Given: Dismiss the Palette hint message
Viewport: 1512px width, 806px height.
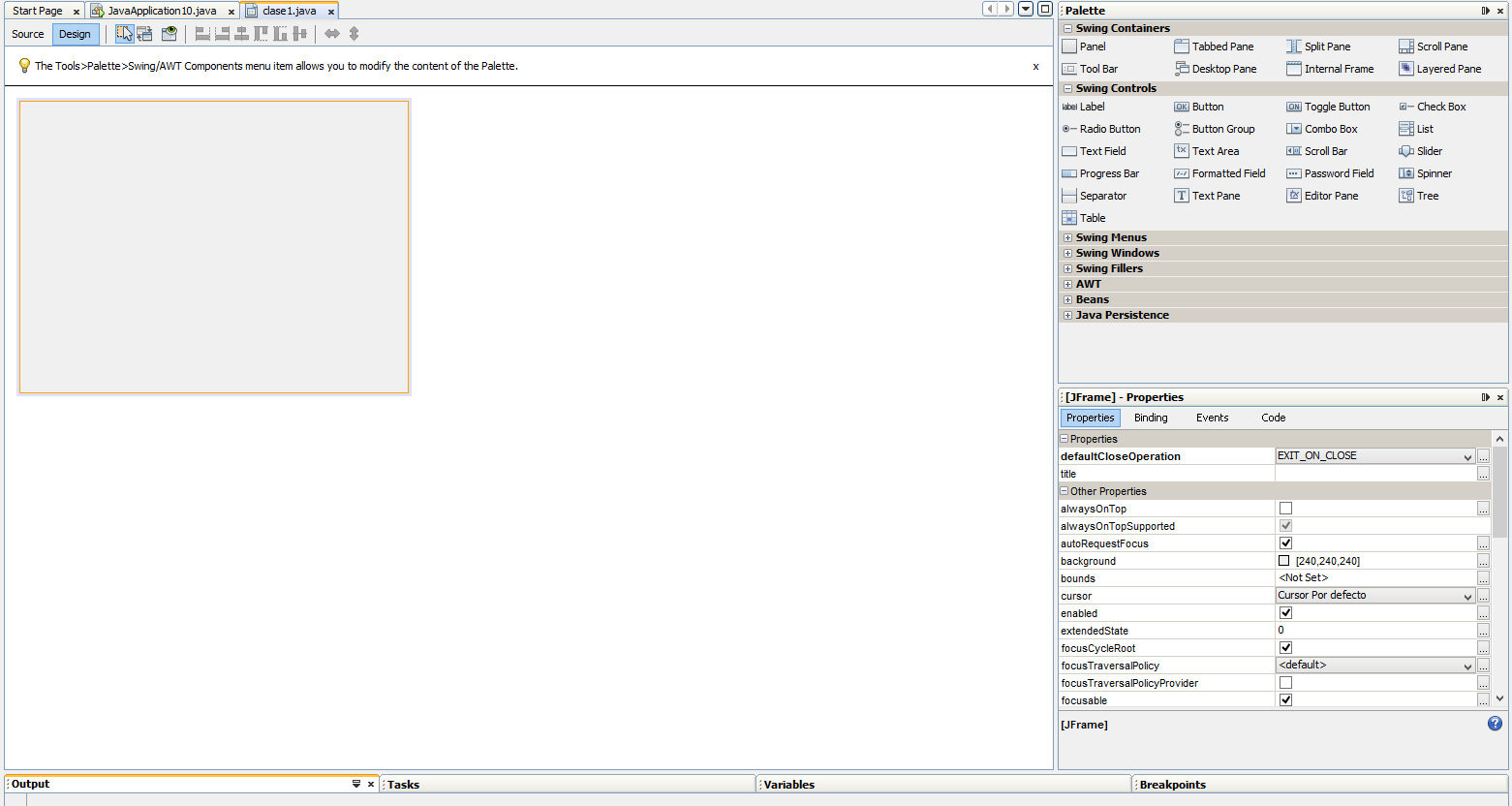Looking at the screenshot, I should [x=1035, y=67].
